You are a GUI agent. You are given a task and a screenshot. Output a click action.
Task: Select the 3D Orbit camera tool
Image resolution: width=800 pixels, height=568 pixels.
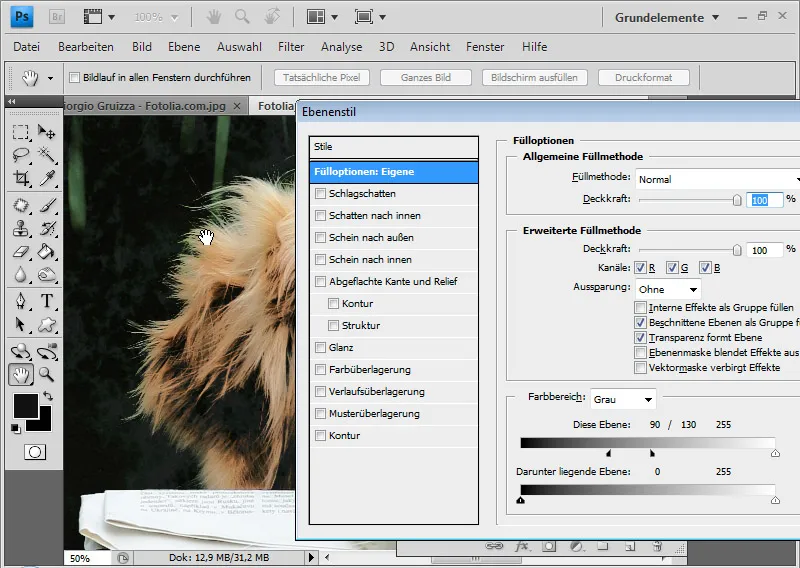pyautogui.click(x=46, y=351)
